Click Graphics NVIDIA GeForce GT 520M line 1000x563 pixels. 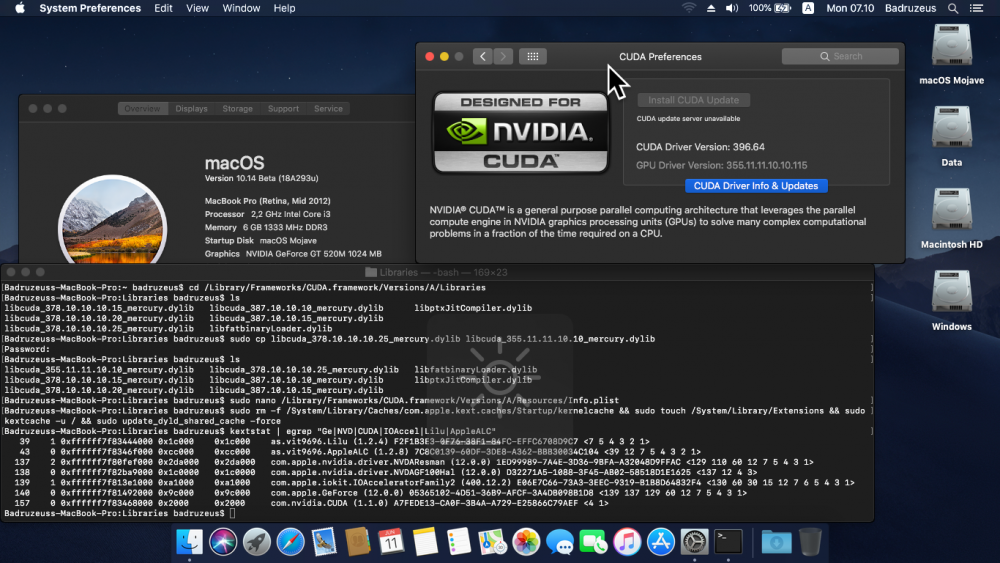click(293, 254)
